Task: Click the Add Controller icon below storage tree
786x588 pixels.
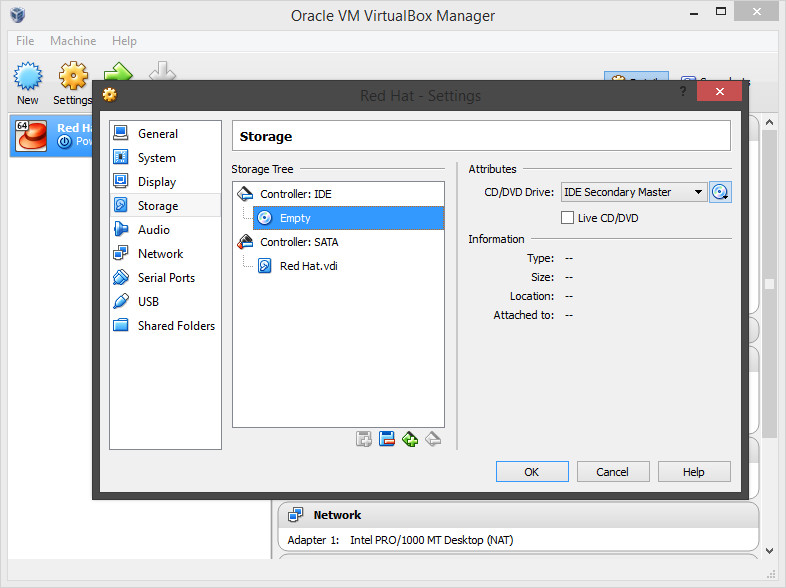Action: (364, 439)
